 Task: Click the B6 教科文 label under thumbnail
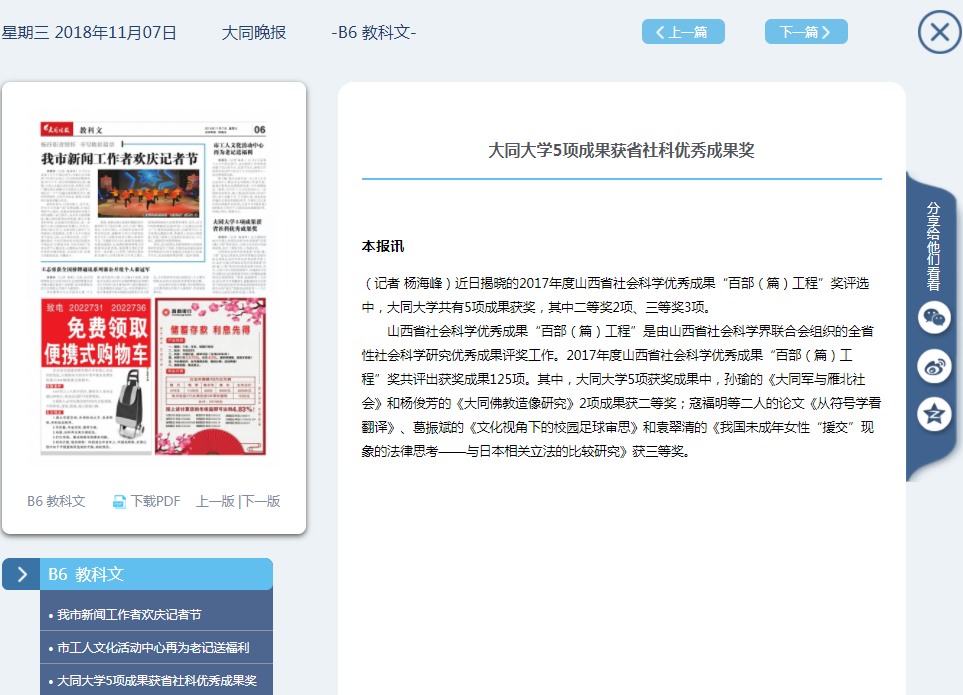pyautogui.click(x=56, y=502)
